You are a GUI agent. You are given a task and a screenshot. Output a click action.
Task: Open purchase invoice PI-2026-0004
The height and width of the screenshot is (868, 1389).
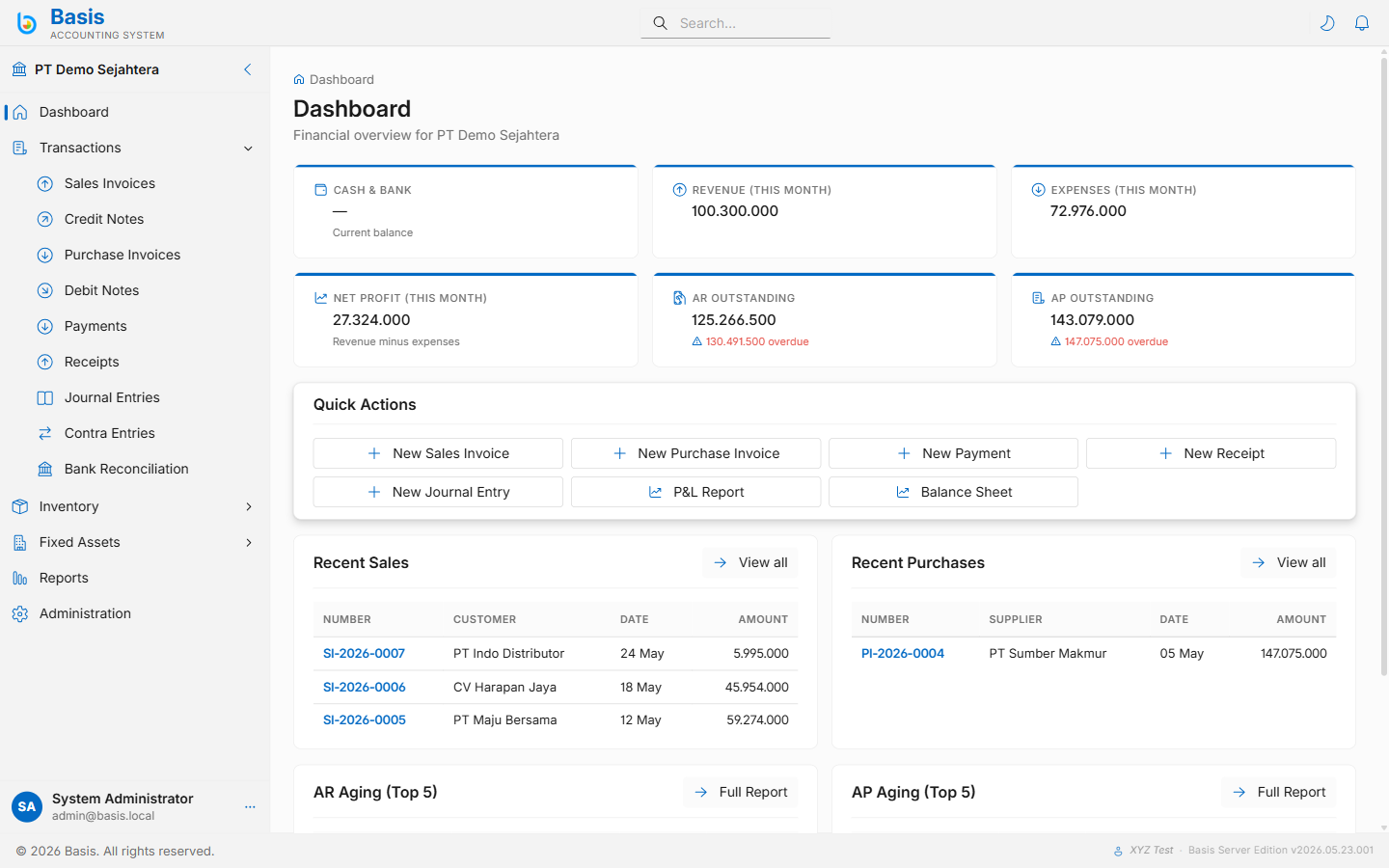pyautogui.click(x=902, y=654)
